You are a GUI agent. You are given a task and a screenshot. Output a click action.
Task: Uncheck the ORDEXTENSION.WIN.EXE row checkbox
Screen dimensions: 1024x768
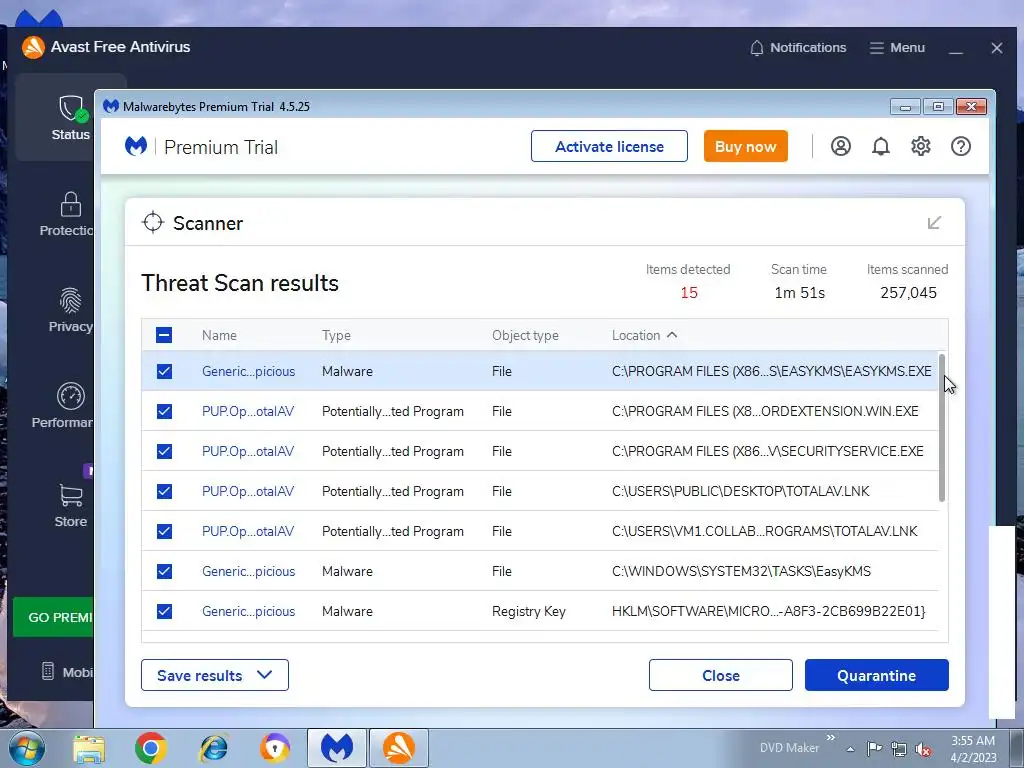click(164, 411)
